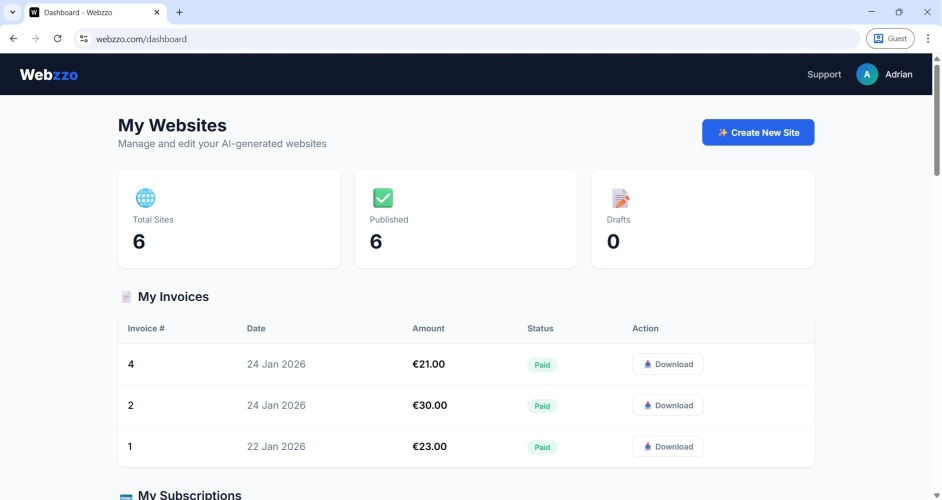Expand the tab search dropdown arrow
Screen dimensions: 942x500
[12, 12]
